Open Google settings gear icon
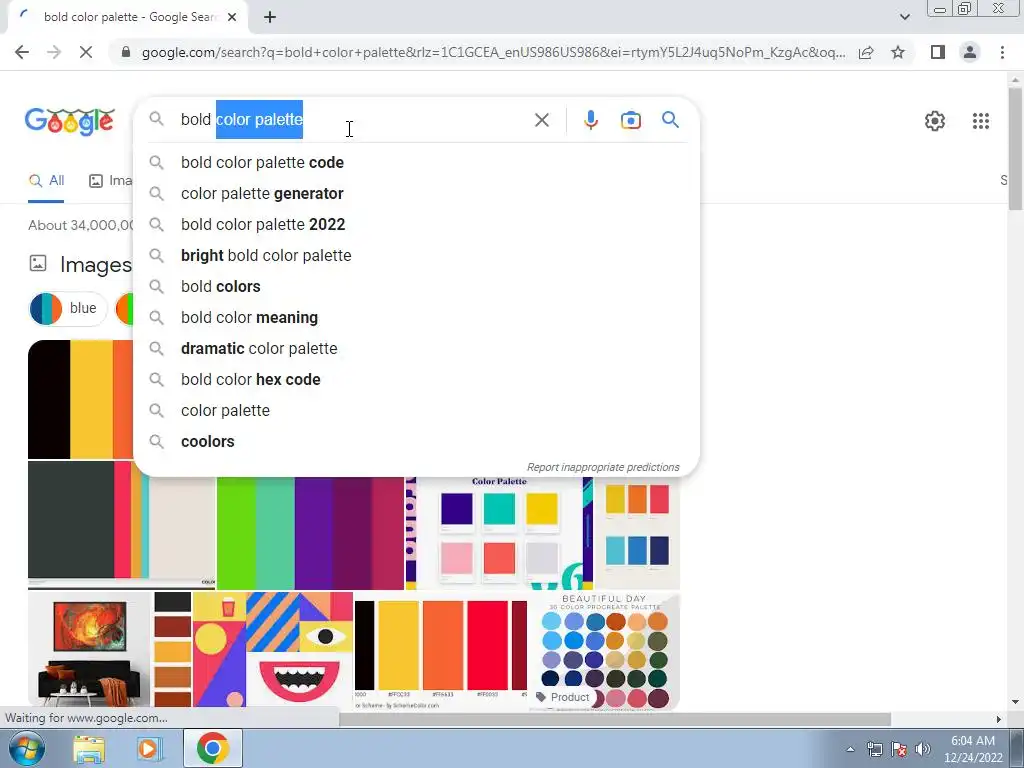Screen dimensions: 1024x768 click(935, 121)
